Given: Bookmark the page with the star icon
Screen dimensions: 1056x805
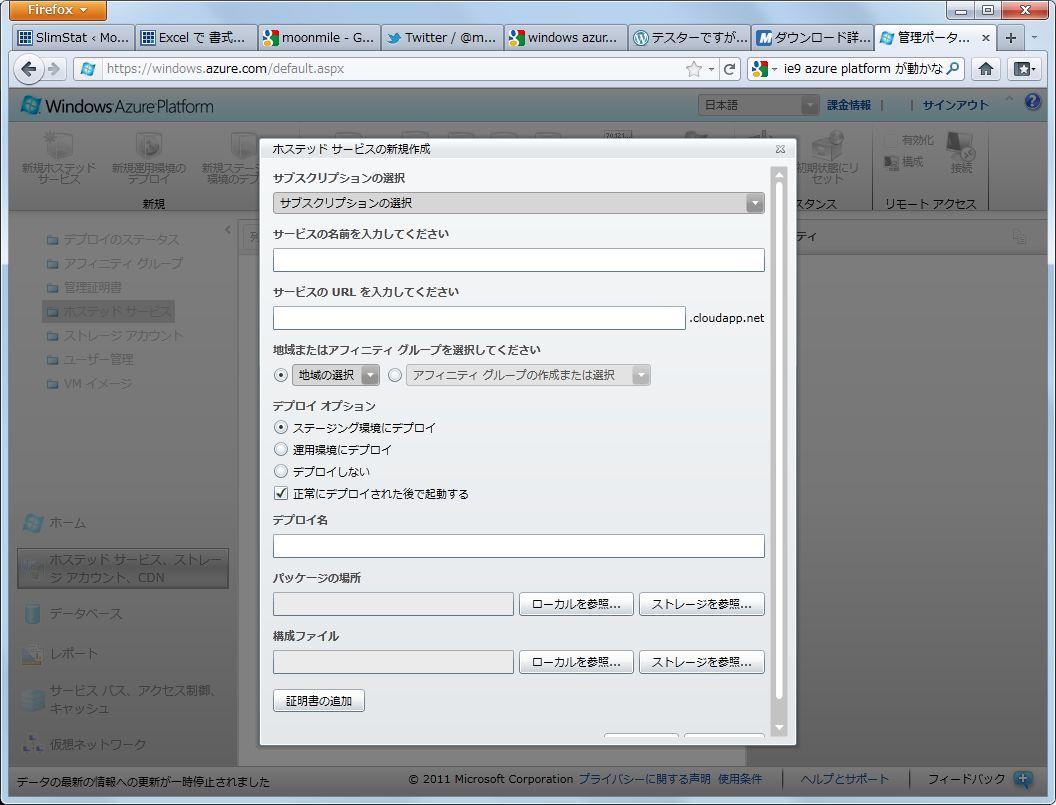Looking at the screenshot, I should [694, 69].
